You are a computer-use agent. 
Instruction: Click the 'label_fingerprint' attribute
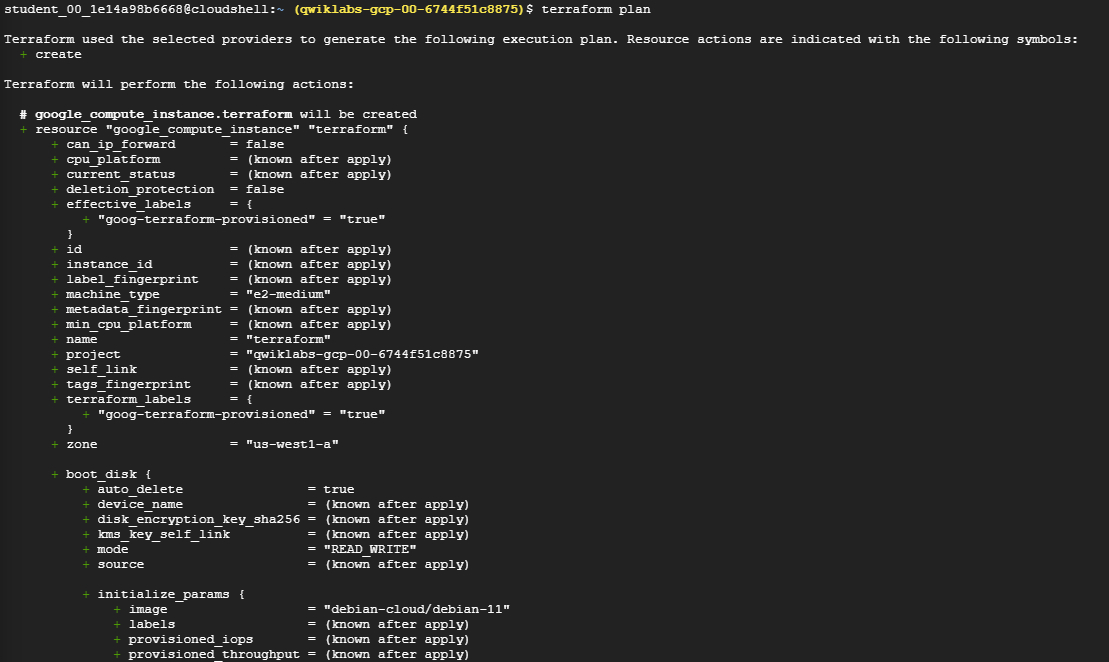point(132,279)
